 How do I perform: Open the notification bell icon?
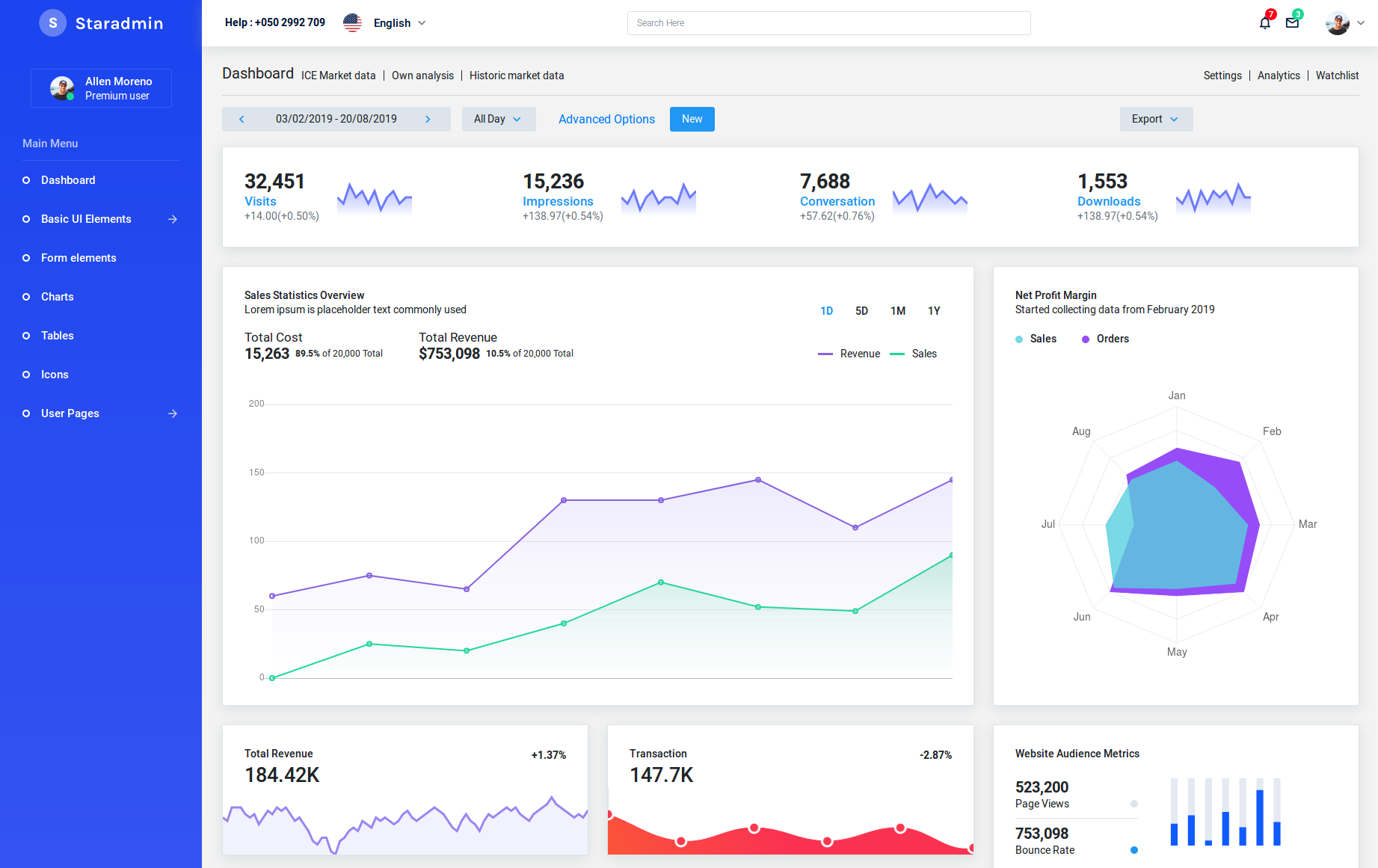1264,23
